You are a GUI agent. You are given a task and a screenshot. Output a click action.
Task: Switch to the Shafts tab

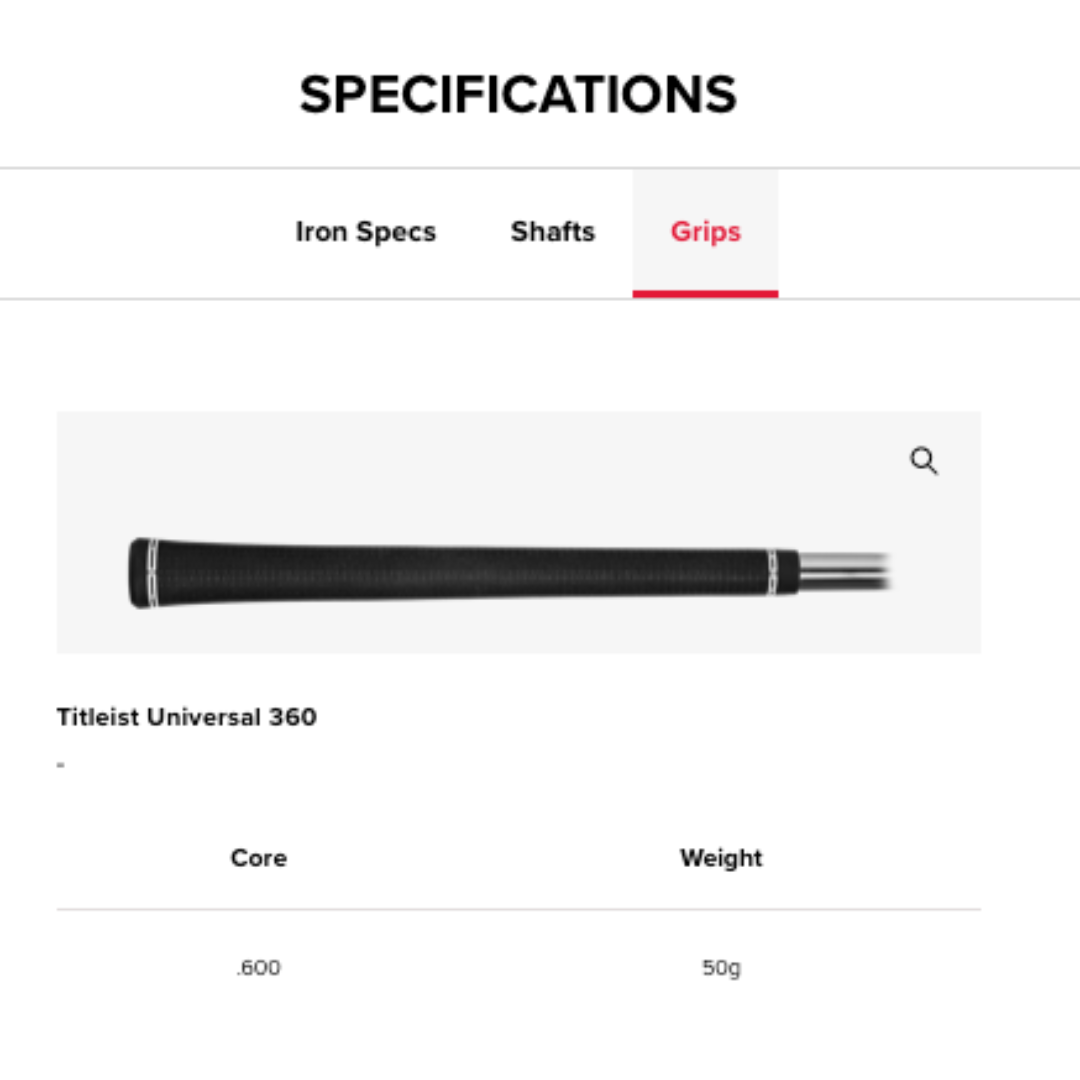click(x=553, y=232)
